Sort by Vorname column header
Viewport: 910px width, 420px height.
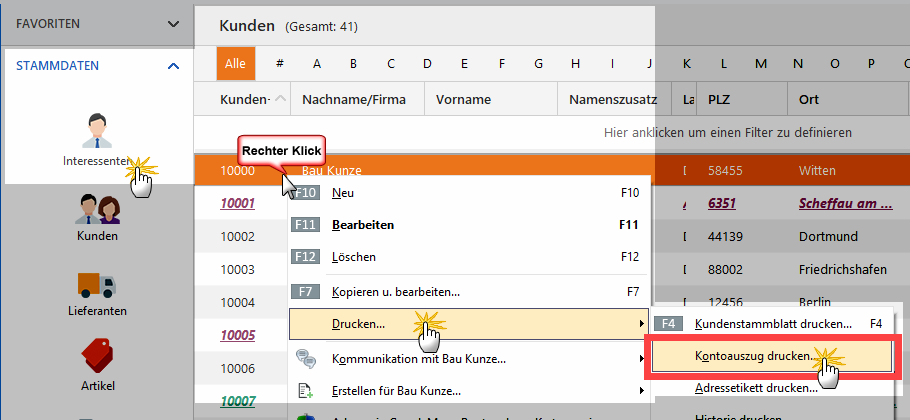491,99
